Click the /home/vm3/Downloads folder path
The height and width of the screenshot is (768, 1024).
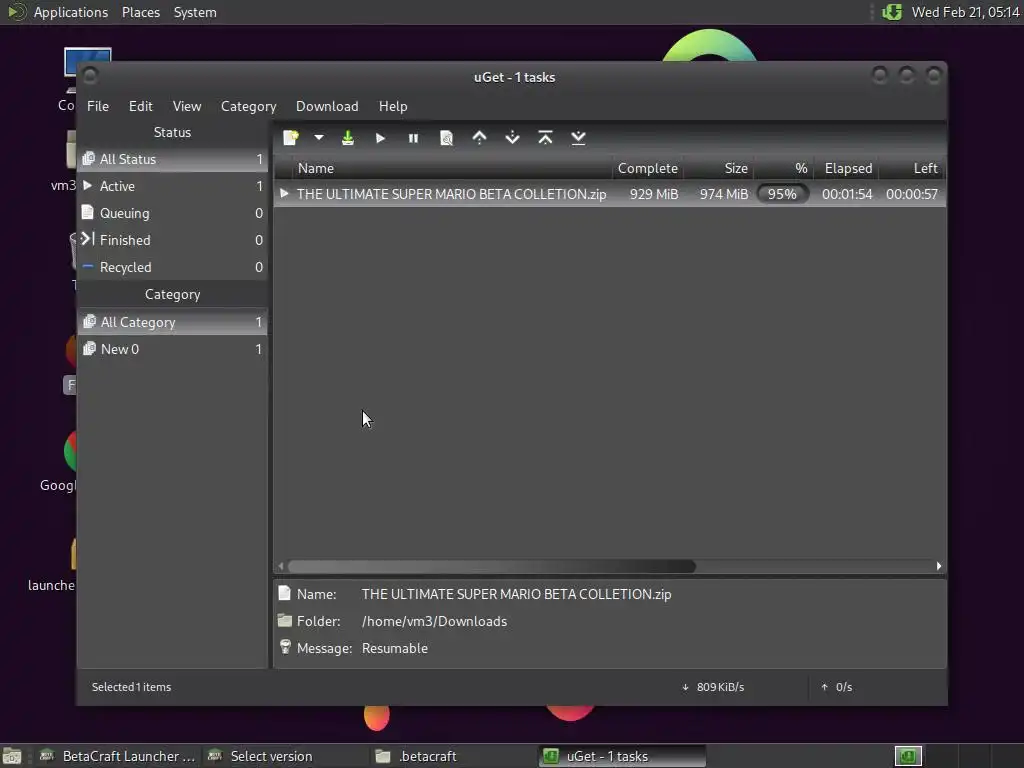pyautogui.click(x=434, y=621)
